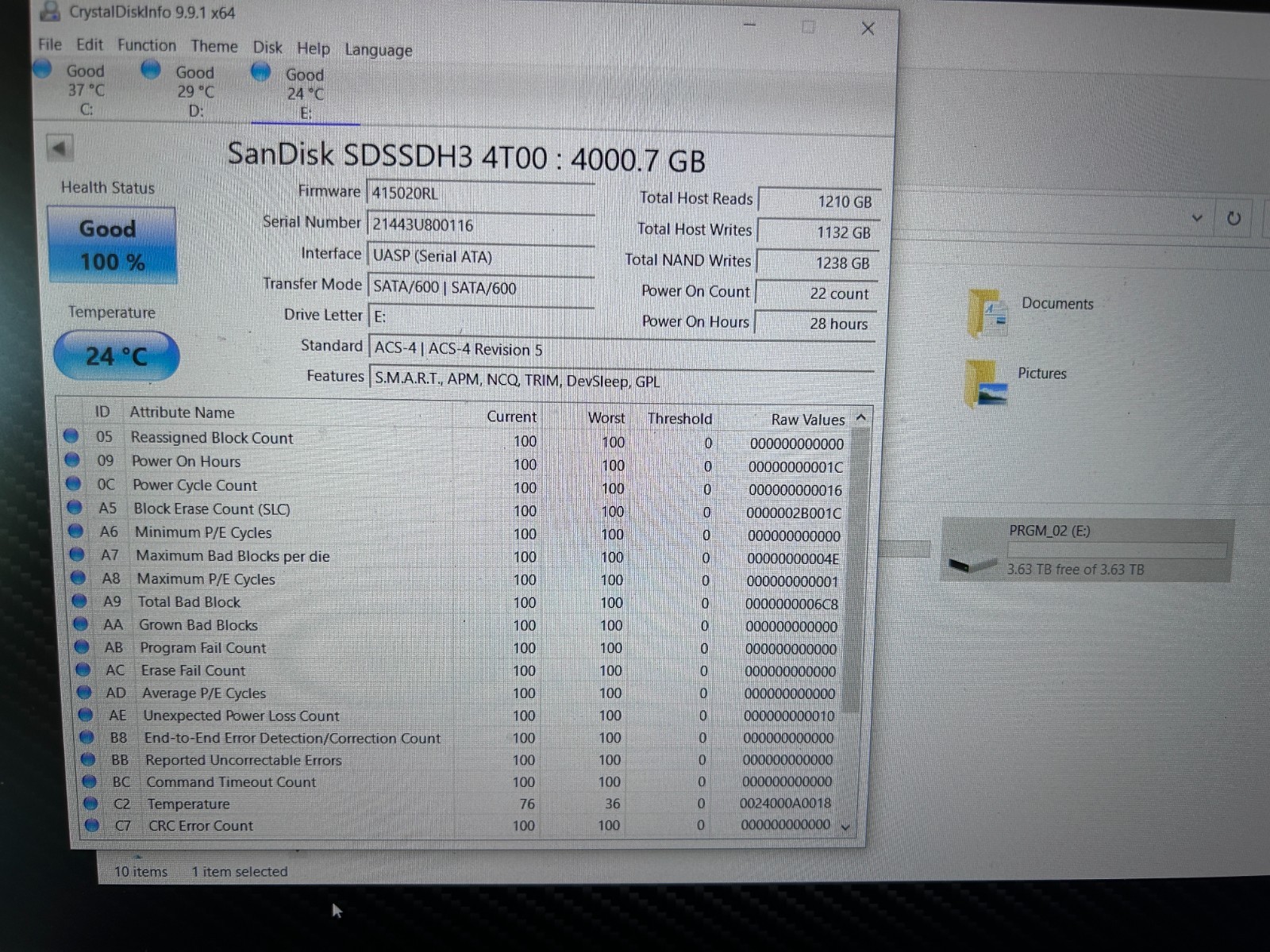Click the Power On Count value 22 count
The height and width of the screenshot is (952, 1270).
(x=817, y=294)
